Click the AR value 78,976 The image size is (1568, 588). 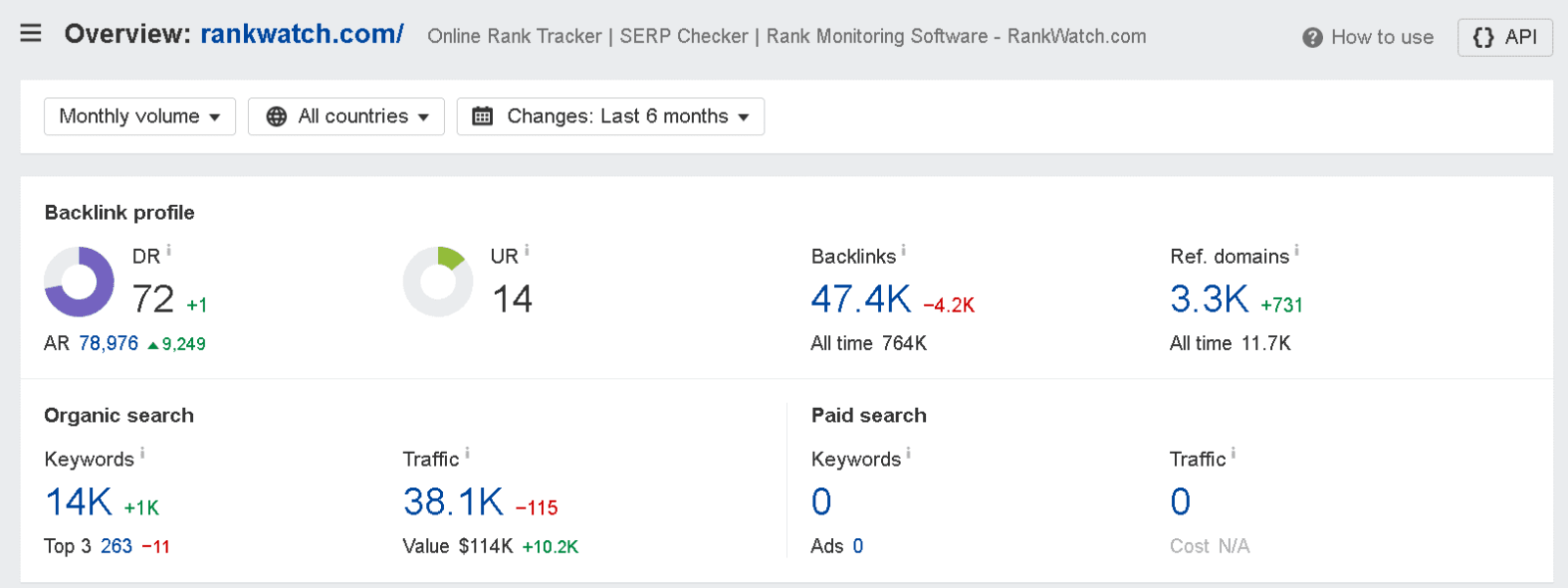click(x=109, y=344)
